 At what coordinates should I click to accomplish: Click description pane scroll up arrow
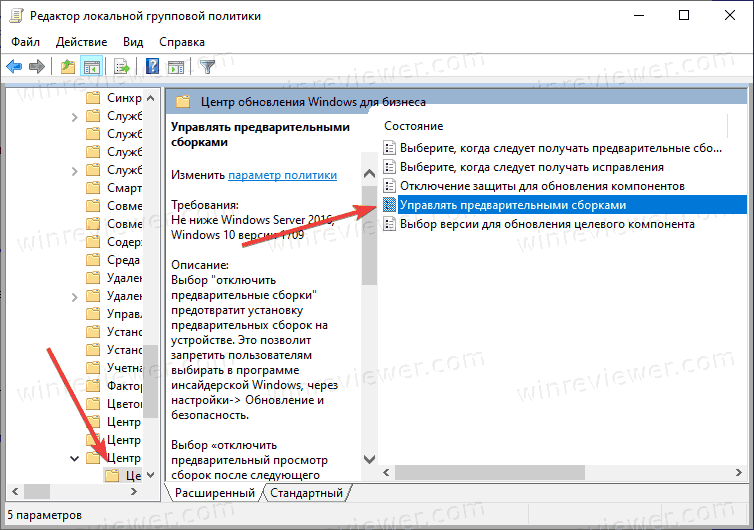[369, 173]
